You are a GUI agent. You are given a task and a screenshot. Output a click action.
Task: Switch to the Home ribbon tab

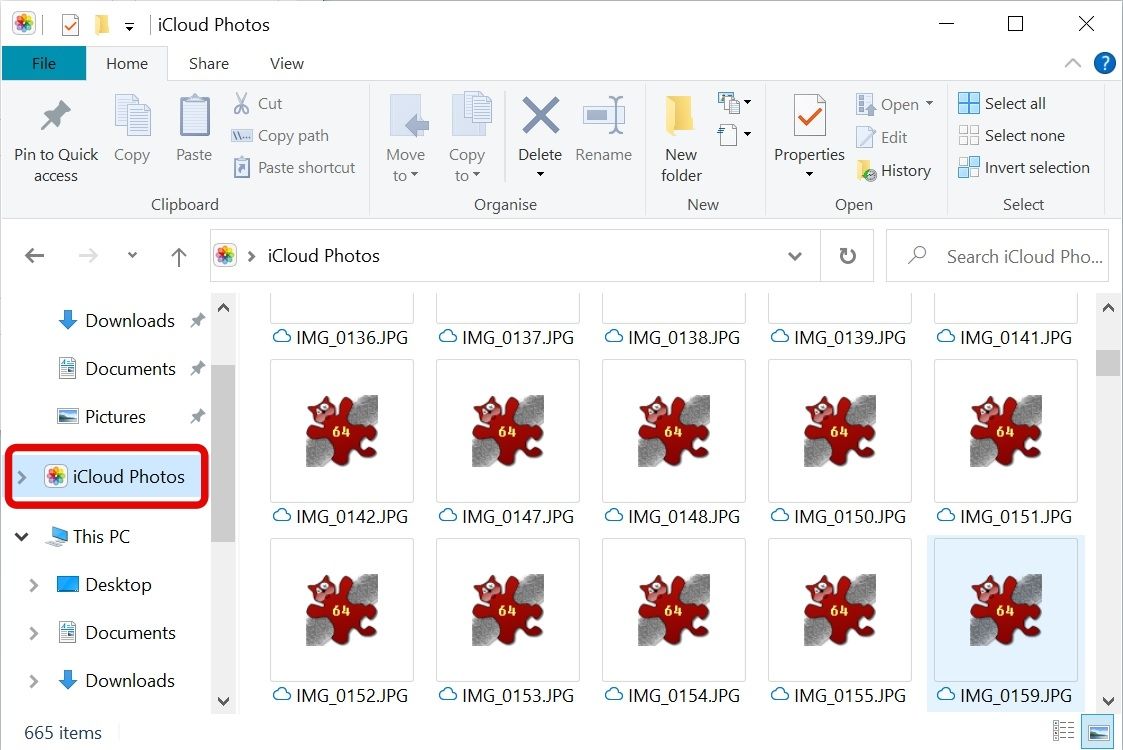pos(127,63)
